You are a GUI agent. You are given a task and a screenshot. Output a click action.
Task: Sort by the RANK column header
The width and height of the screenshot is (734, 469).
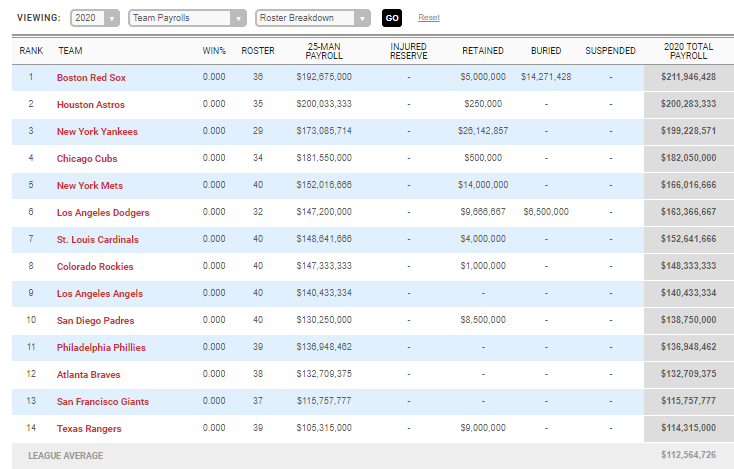point(30,50)
